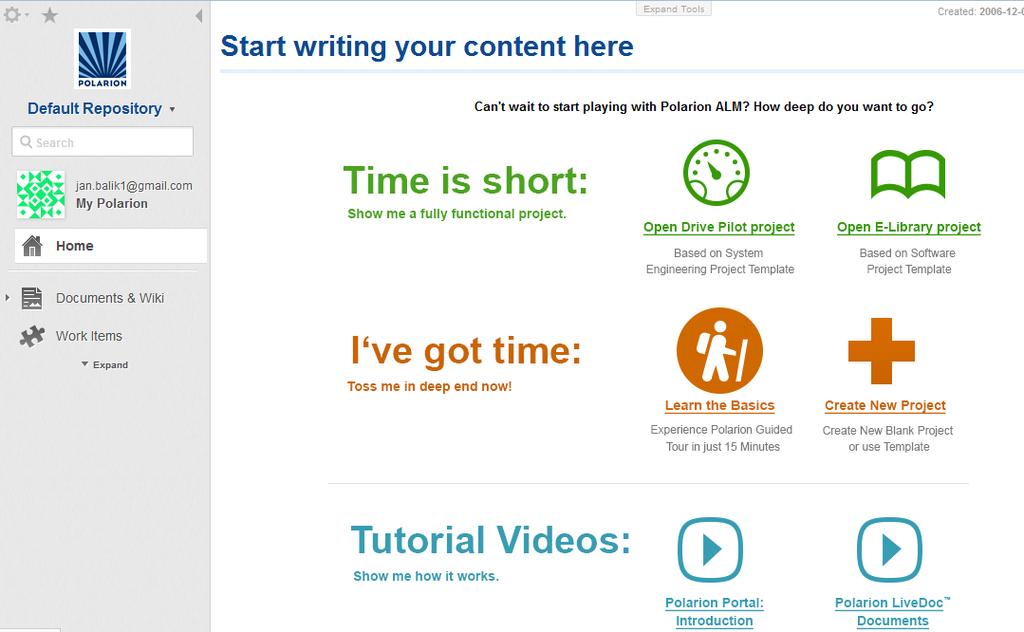This screenshot has width=1024, height=632.
Task: Click 'Based on System Engineering Project Template' text
Action: (x=720, y=261)
